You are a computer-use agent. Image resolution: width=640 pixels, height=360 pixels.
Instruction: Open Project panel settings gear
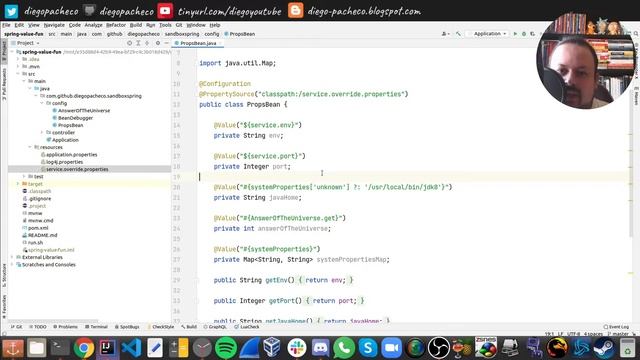(x=158, y=43)
